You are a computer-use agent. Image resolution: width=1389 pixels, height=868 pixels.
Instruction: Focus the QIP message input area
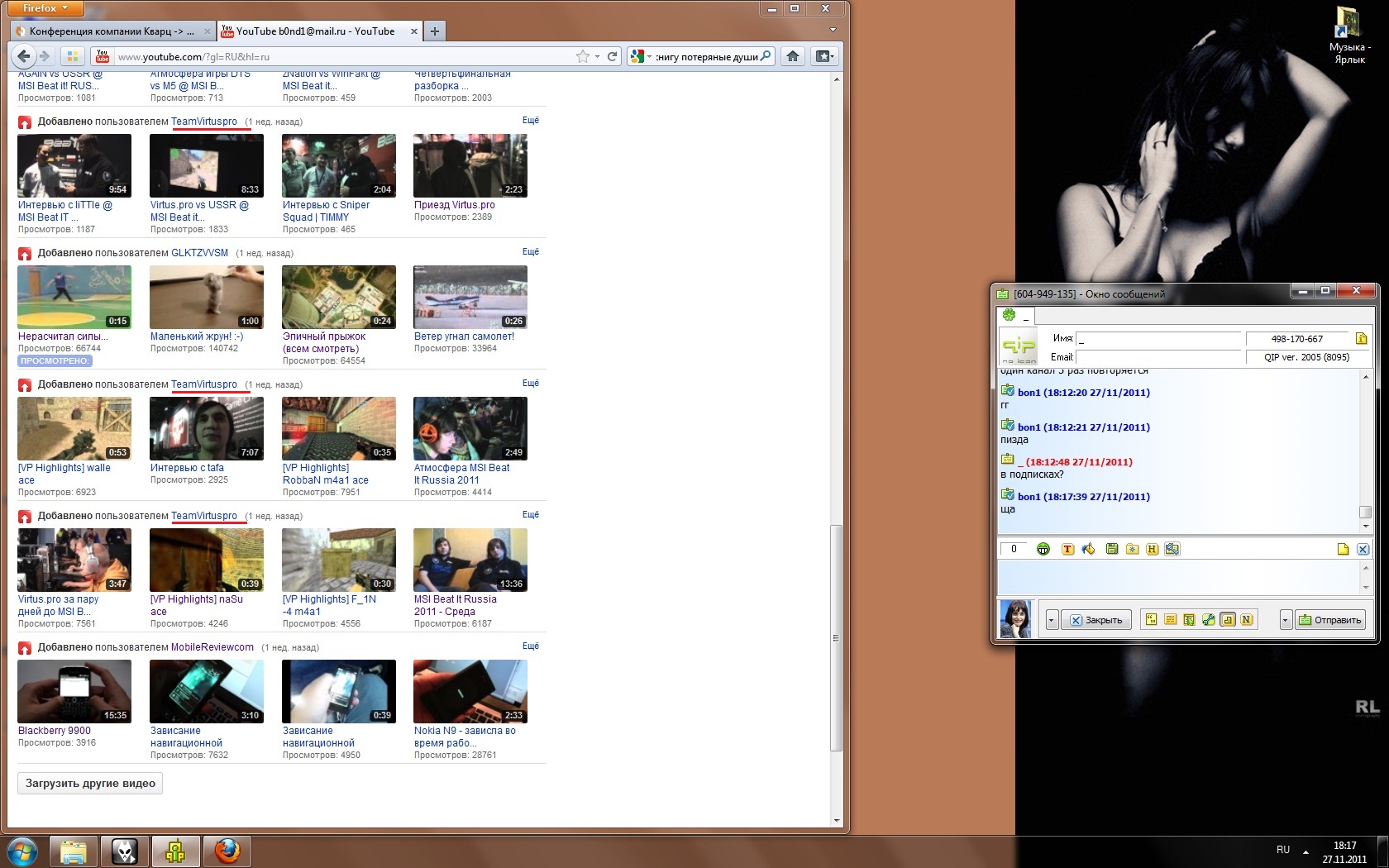pos(1179,577)
